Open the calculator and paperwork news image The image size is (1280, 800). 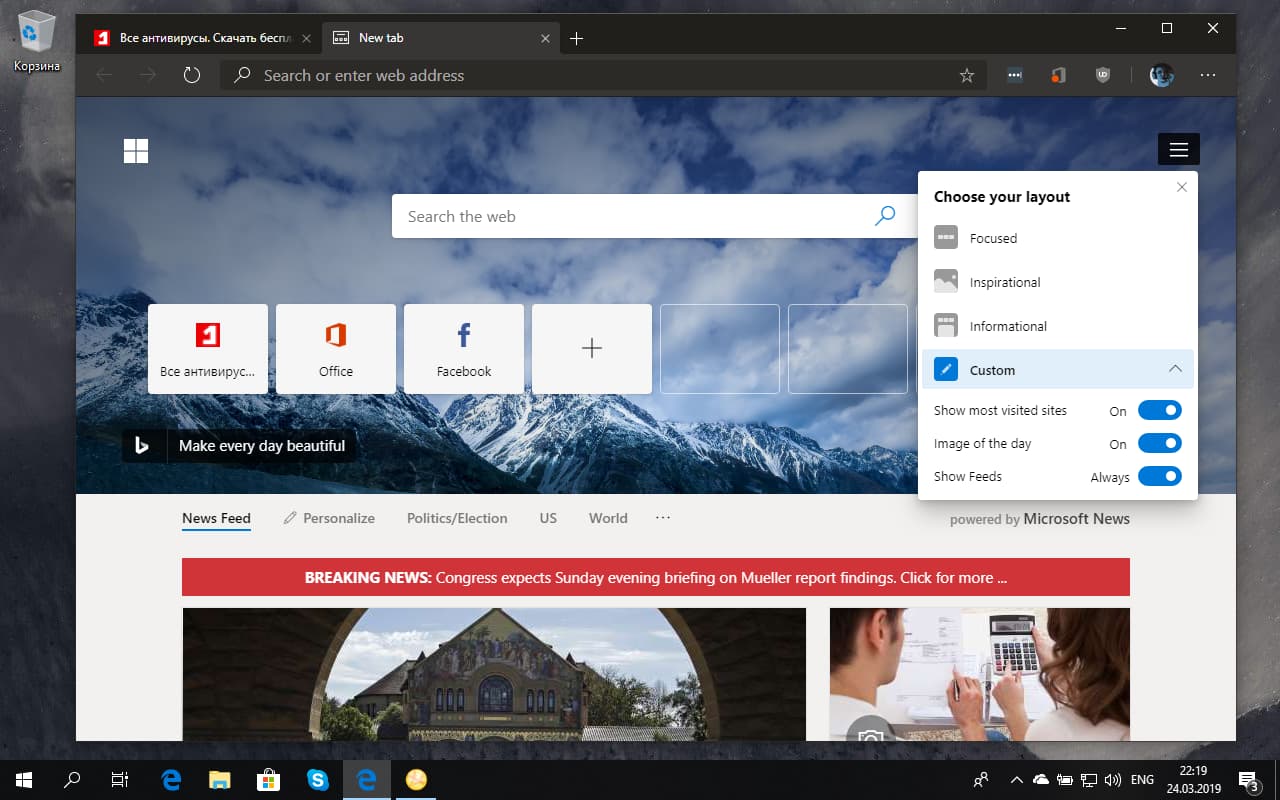(x=980, y=674)
